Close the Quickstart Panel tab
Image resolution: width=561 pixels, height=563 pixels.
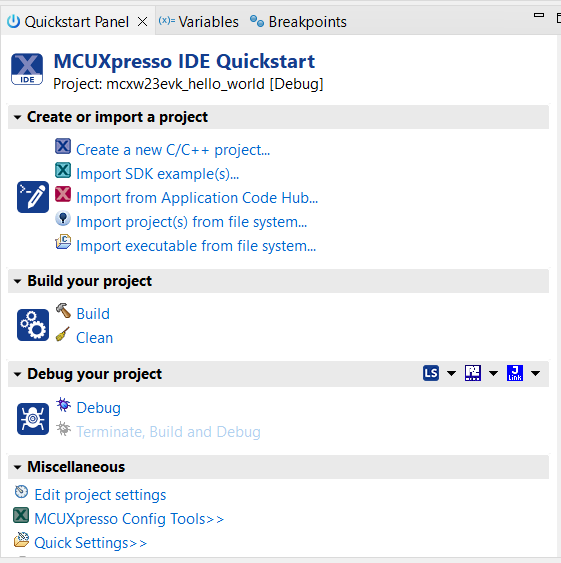click(x=143, y=22)
